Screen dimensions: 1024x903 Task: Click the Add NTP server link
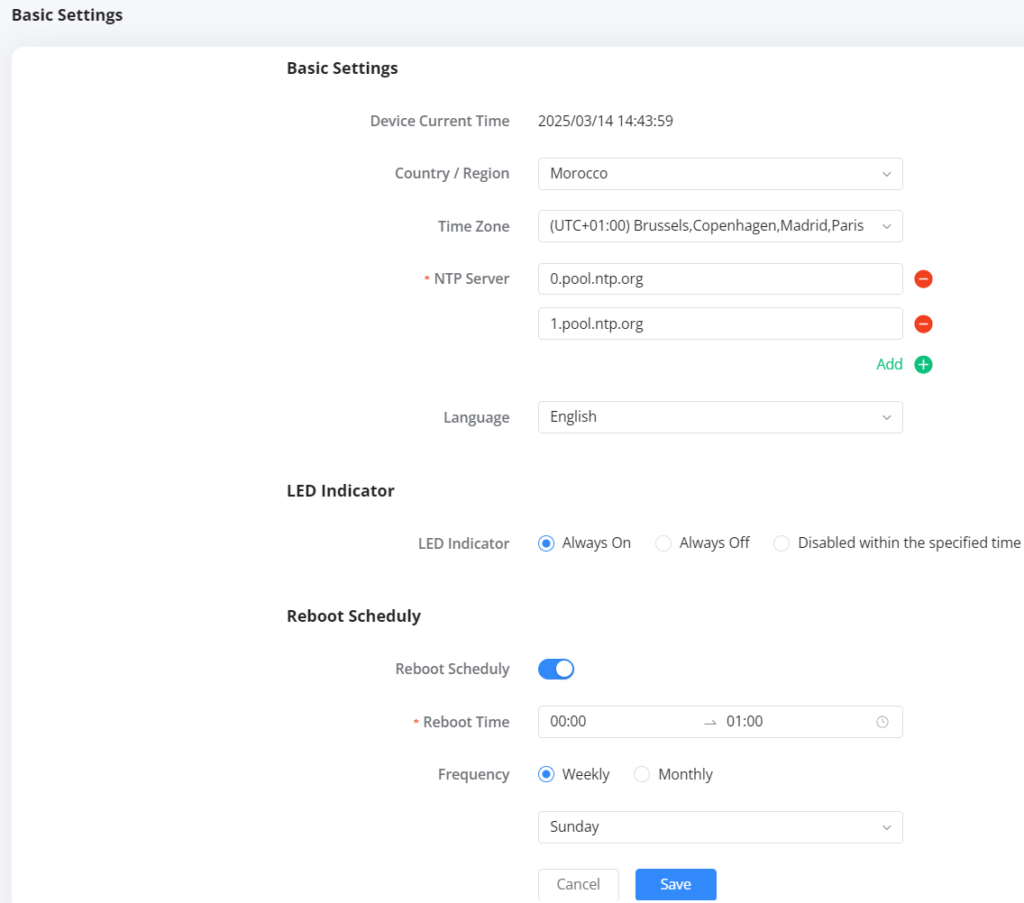click(x=889, y=364)
